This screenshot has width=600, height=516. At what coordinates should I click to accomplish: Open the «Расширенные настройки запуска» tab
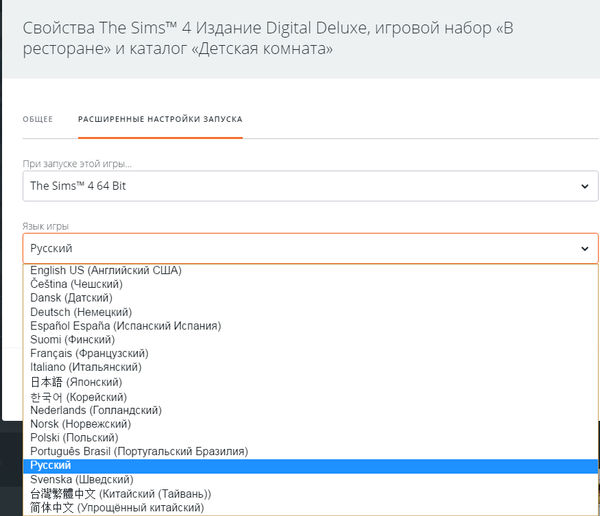160,119
